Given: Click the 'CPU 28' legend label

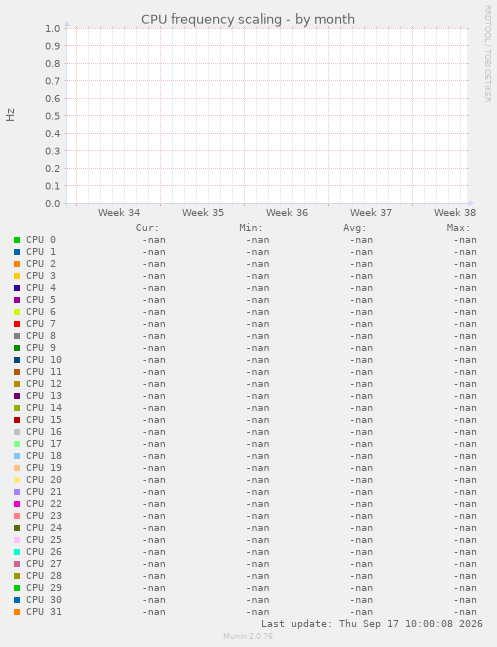Looking at the screenshot, I should (x=44, y=576).
